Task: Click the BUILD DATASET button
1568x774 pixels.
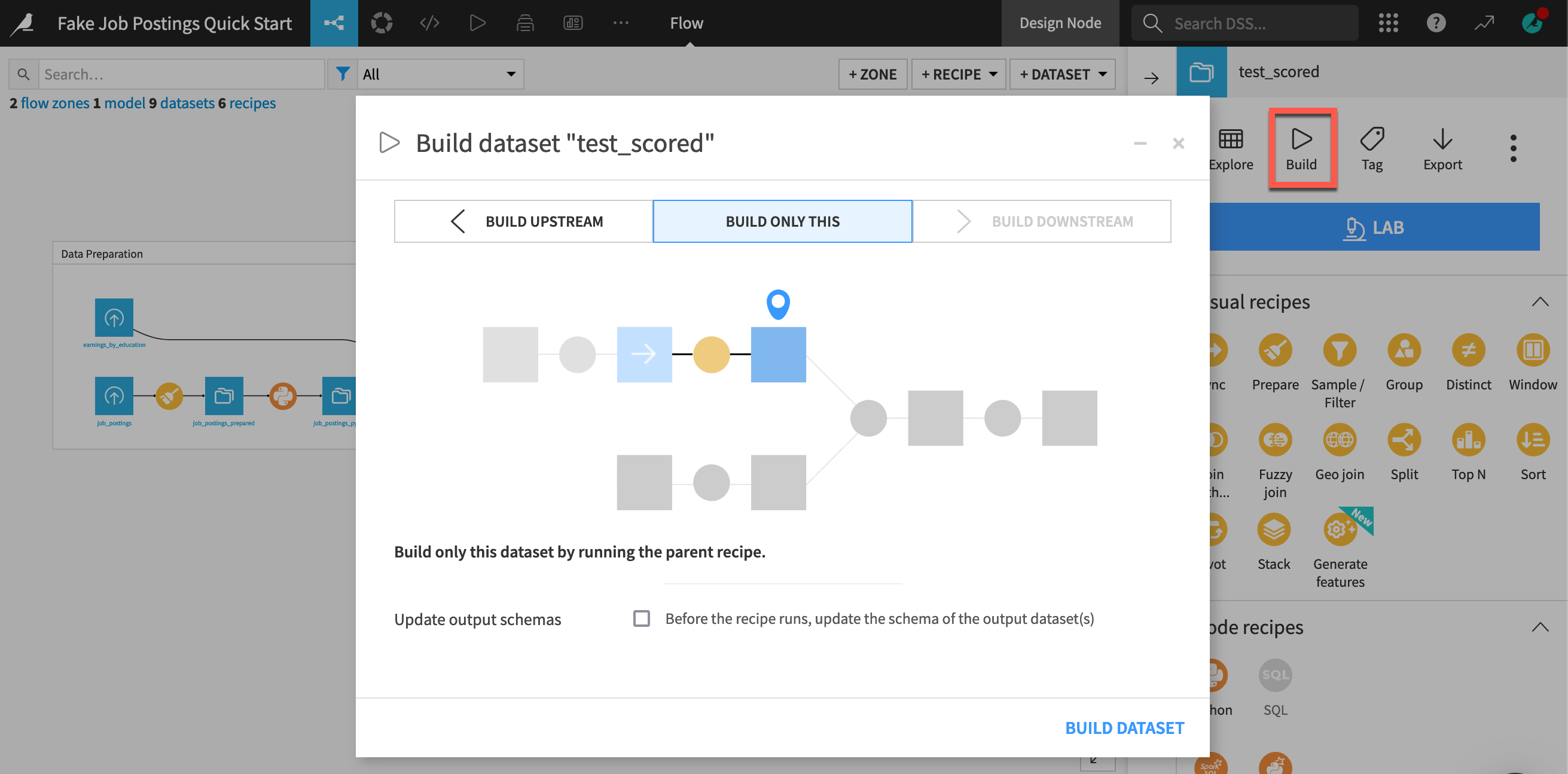Action: click(1124, 729)
